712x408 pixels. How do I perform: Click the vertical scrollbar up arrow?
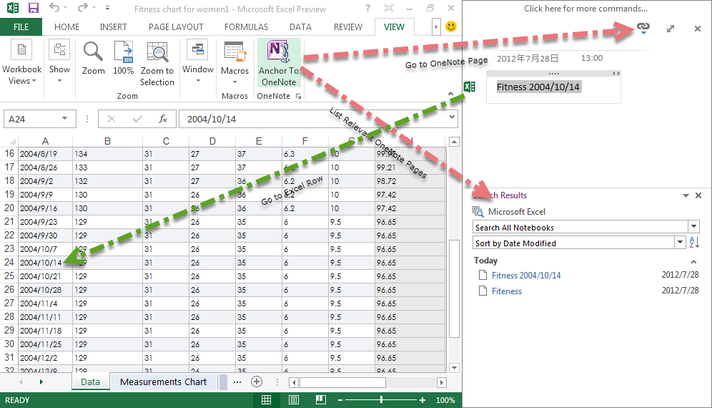[454, 142]
